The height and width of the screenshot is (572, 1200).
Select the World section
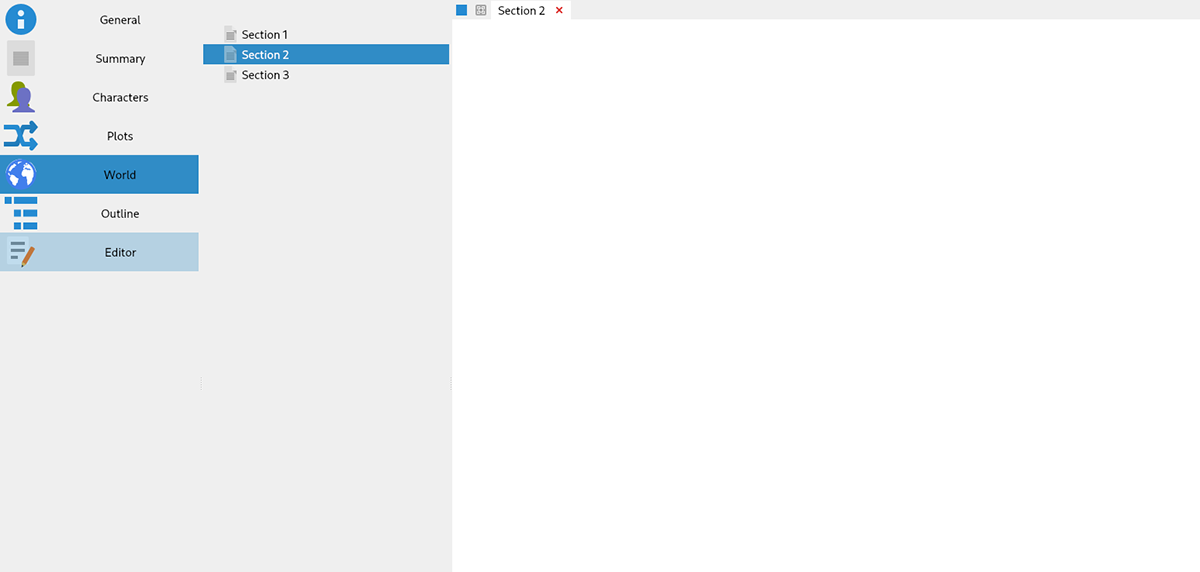pyautogui.click(x=99, y=175)
